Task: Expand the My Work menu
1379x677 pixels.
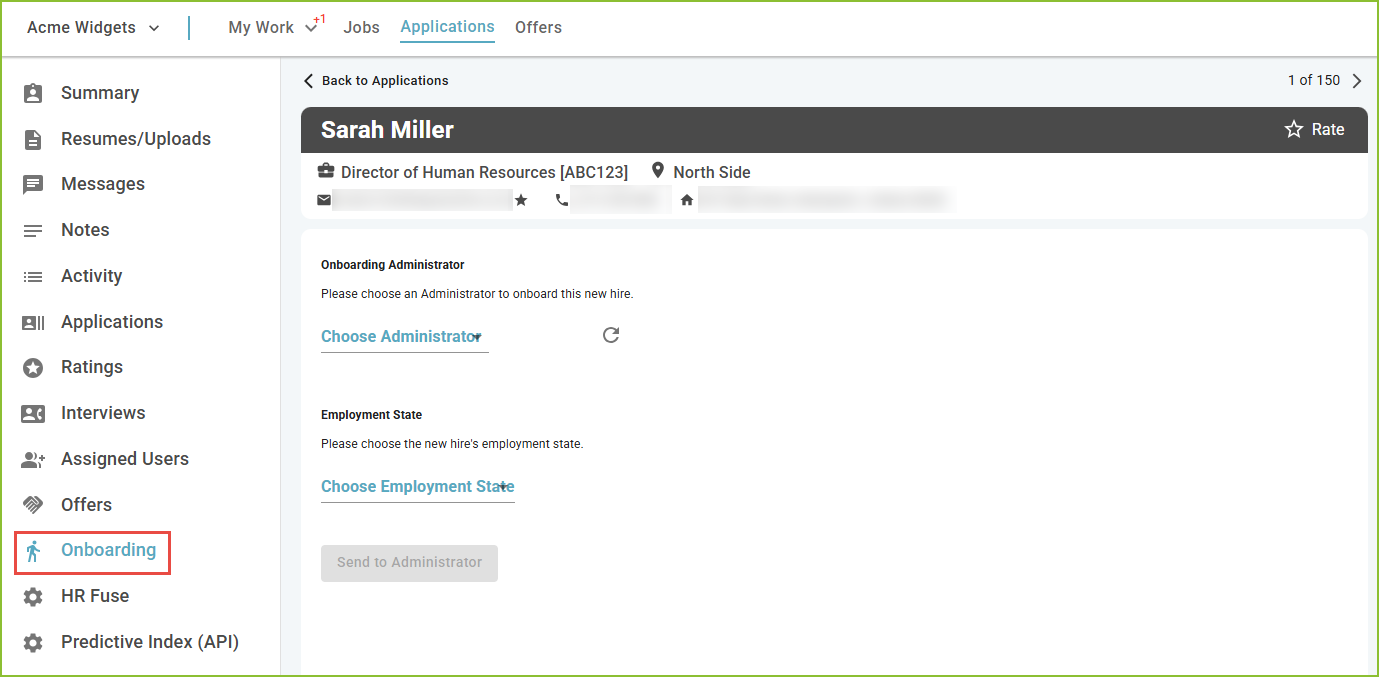Action: click(272, 28)
